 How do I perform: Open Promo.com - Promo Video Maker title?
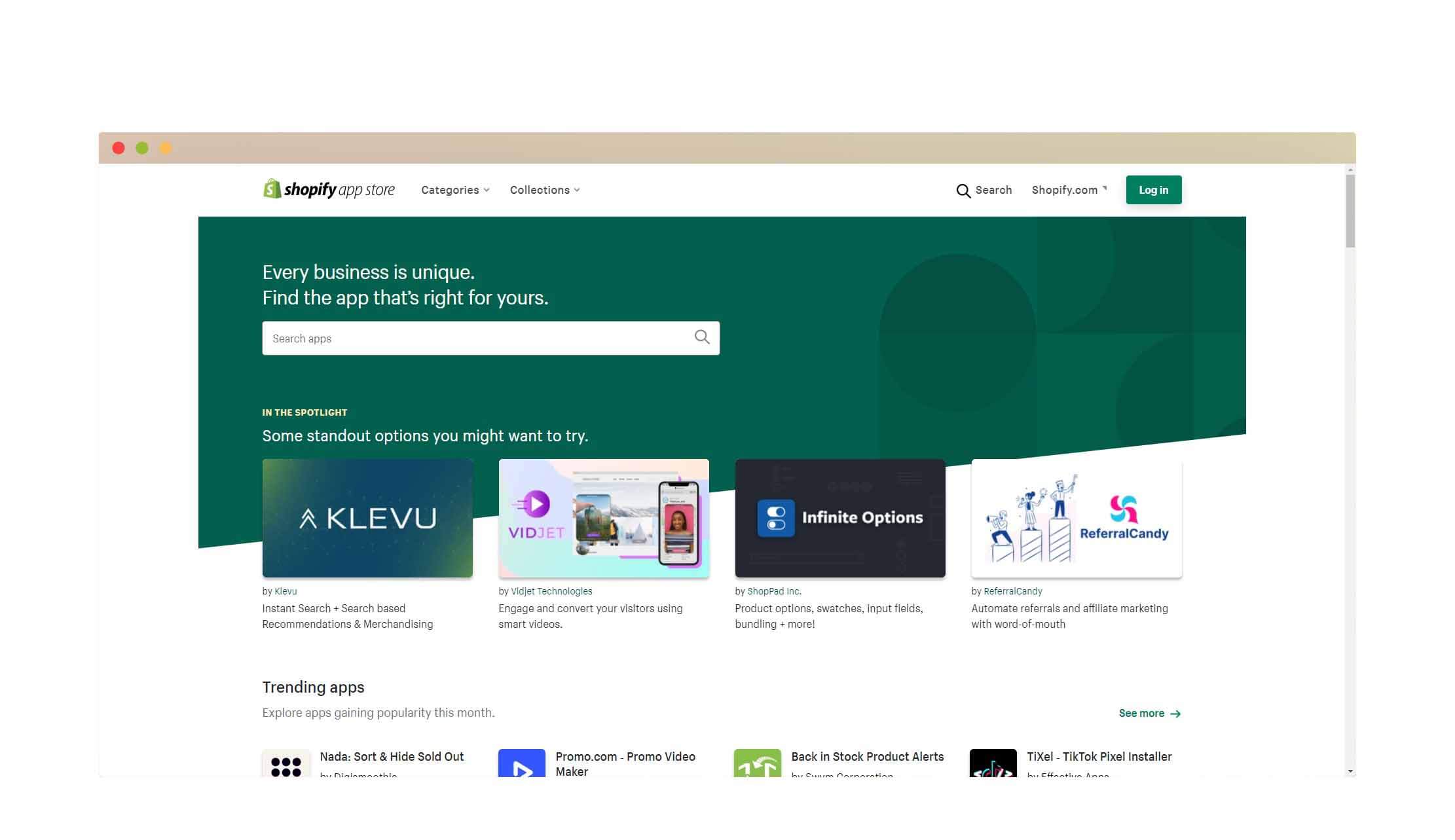click(625, 763)
